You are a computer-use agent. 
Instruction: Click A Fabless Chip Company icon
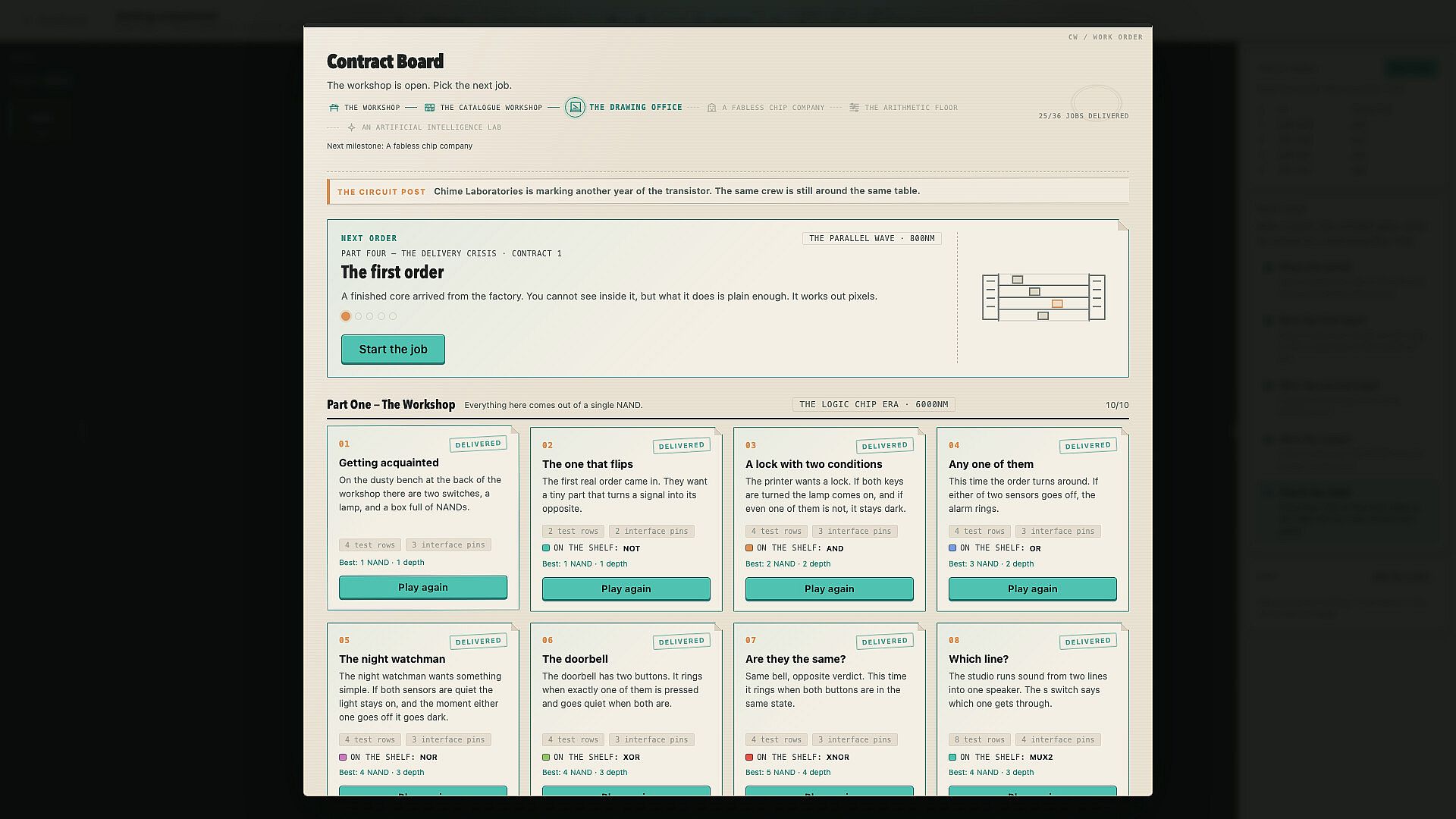pyautogui.click(x=711, y=108)
